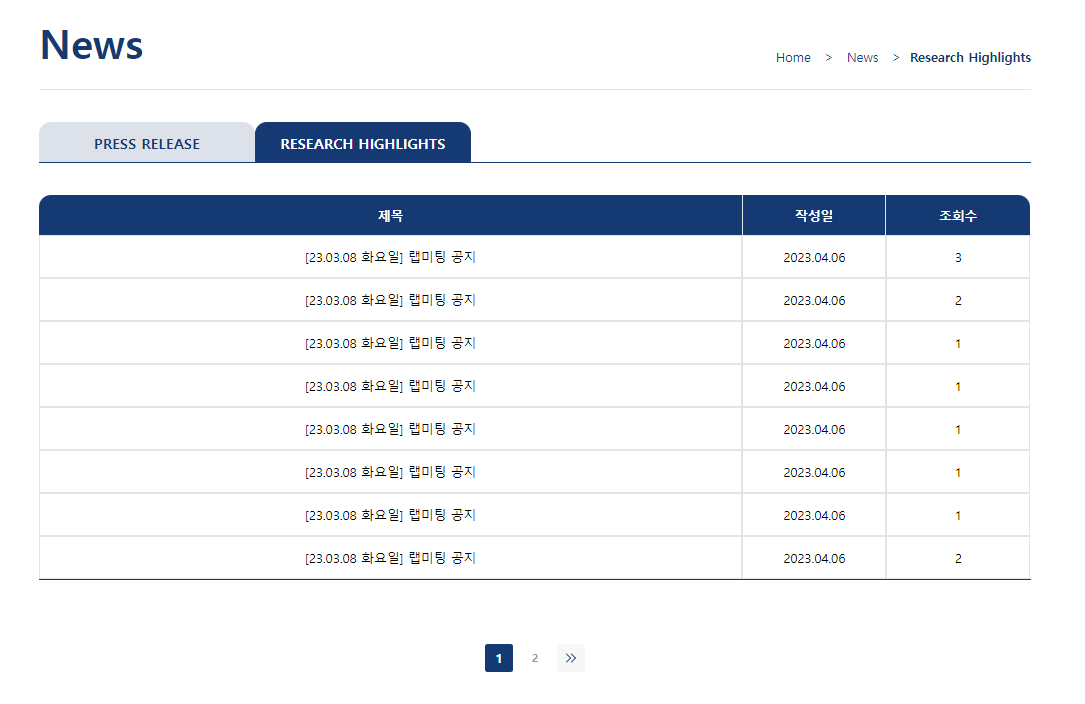Open the fifth lab meeting announcement row
1085x704 pixels.
(x=390, y=429)
